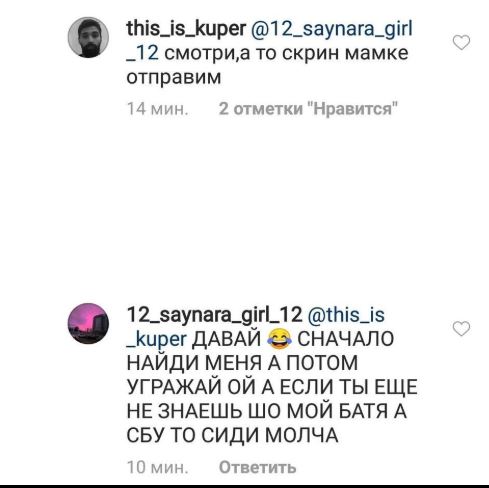
Task: Open the bold 12_saynara_girl_12 username
Action: 214,315
